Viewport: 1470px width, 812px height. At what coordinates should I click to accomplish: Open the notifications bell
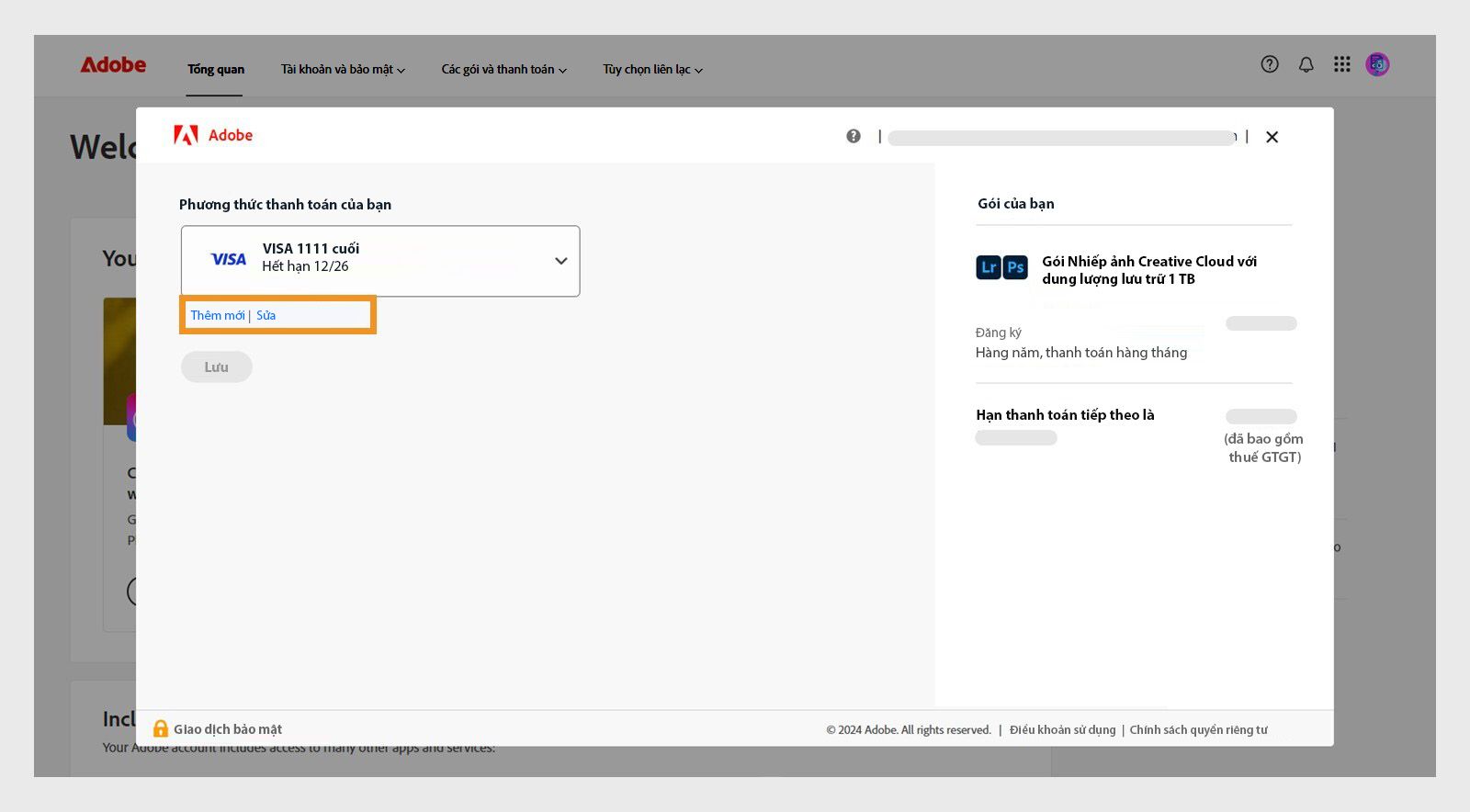pyautogui.click(x=1306, y=64)
